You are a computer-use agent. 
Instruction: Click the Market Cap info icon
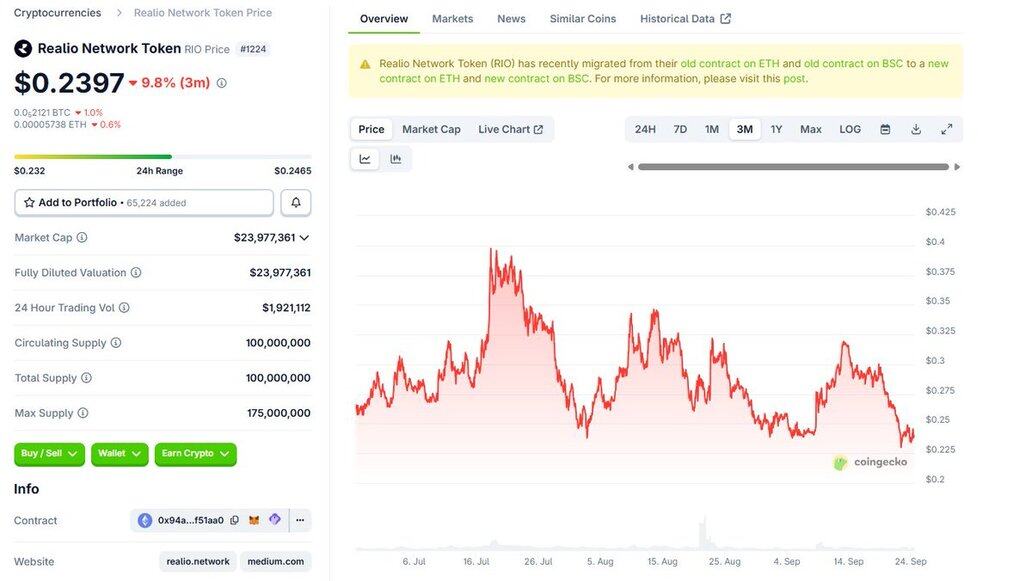pyautogui.click(x=82, y=238)
